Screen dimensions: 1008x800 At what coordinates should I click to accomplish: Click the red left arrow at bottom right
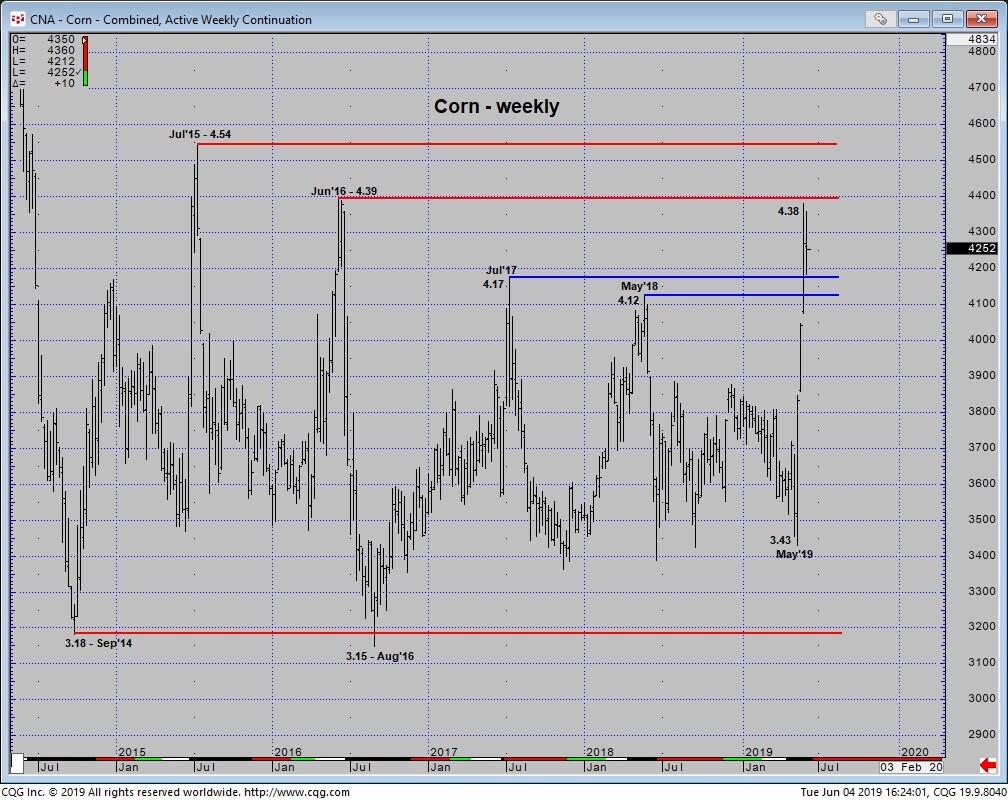point(987,766)
